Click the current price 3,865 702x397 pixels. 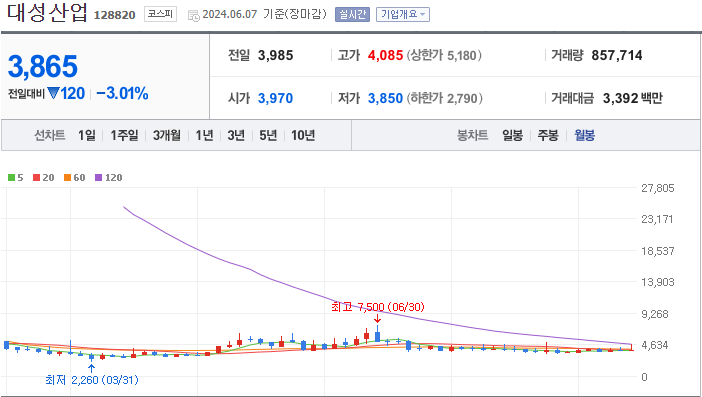[x=43, y=67]
